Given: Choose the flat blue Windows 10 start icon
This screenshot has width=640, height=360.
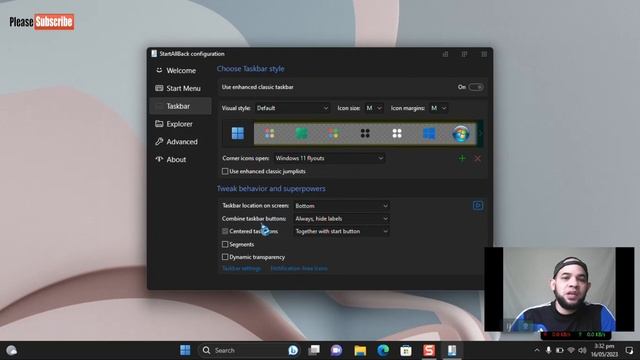Looking at the screenshot, I should coord(429,133).
